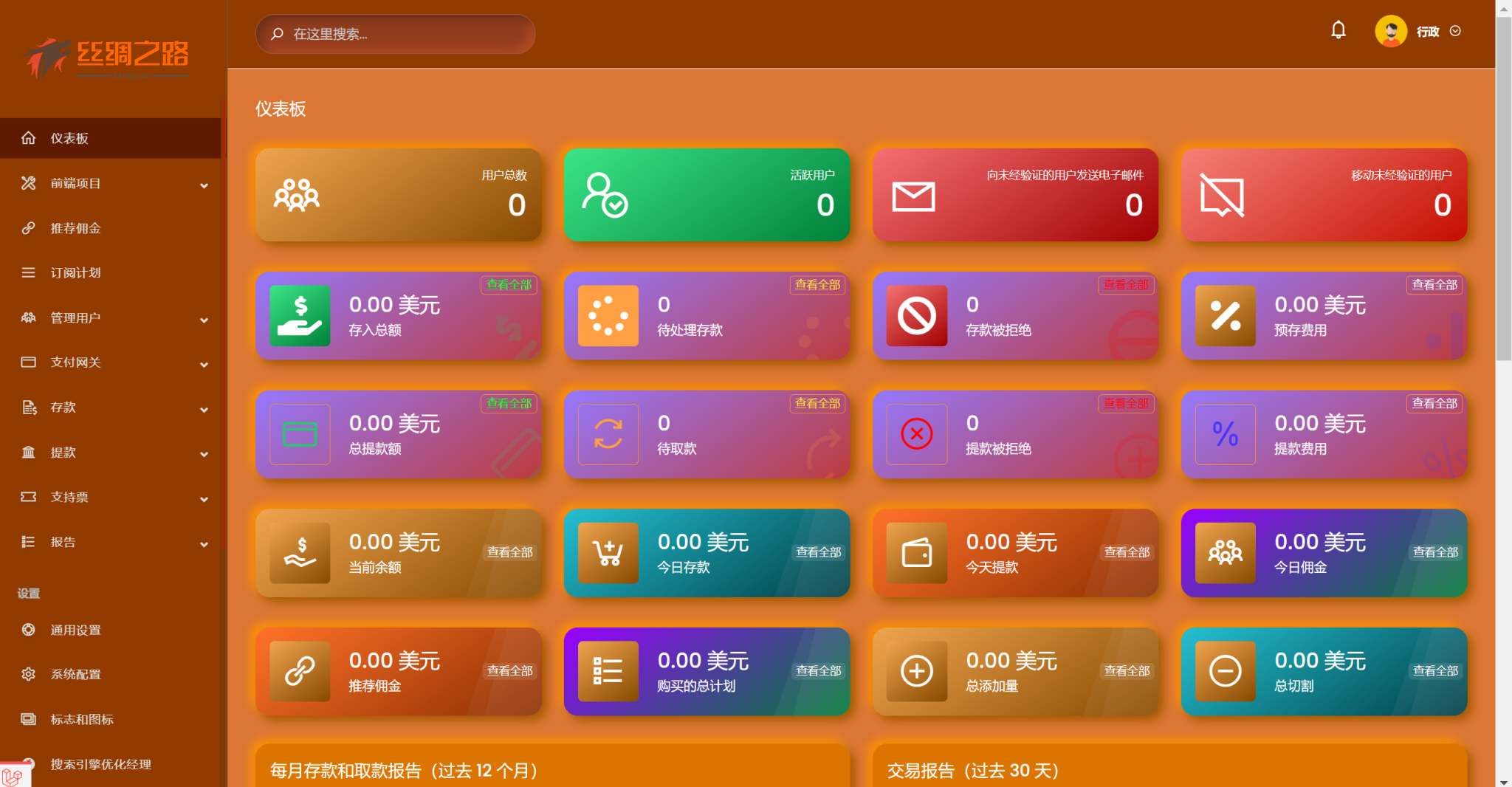Viewport: 1512px width, 787px height.
Task: Click the 推荐佣金 card link icon
Action: point(300,671)
